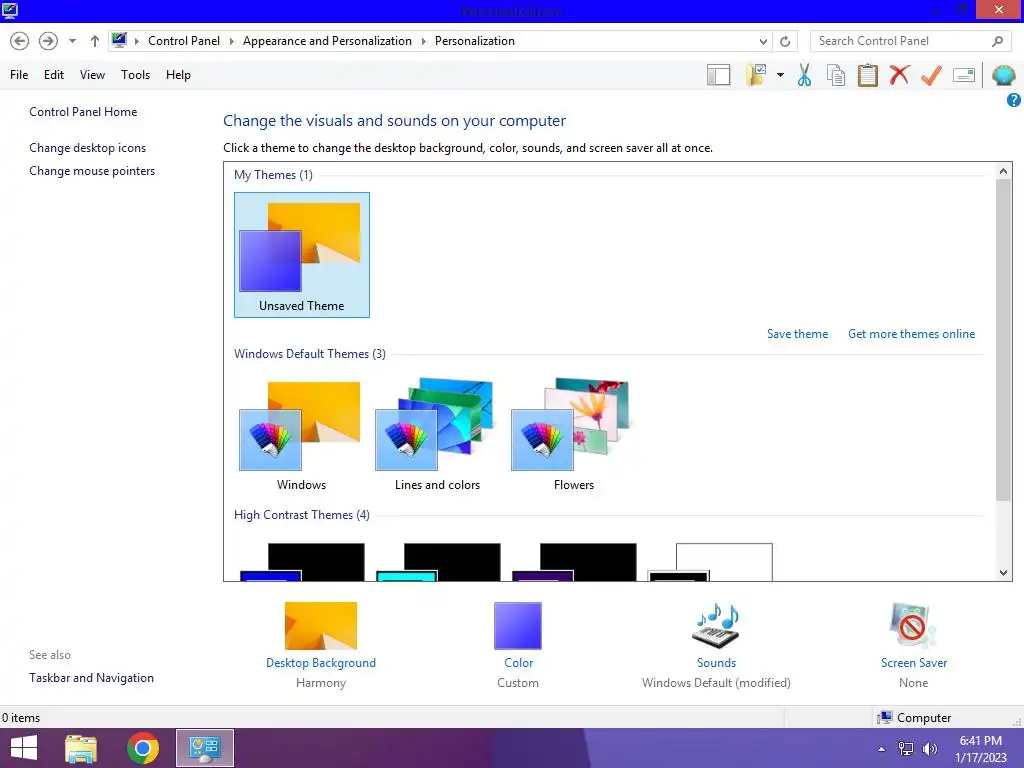
Task: Open the Help menu
Action: [178, 74]
